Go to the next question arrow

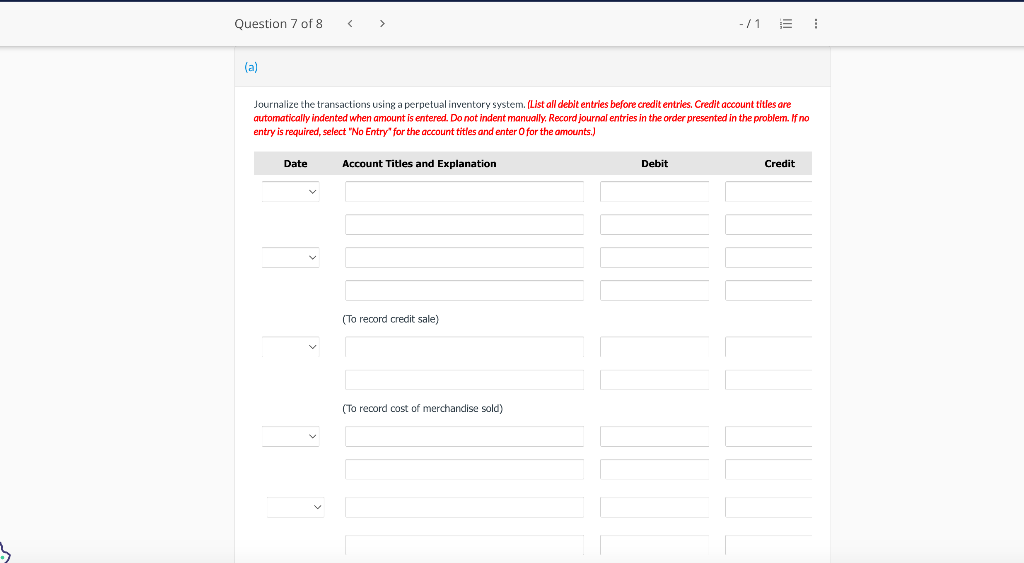[x=382, y=24]
